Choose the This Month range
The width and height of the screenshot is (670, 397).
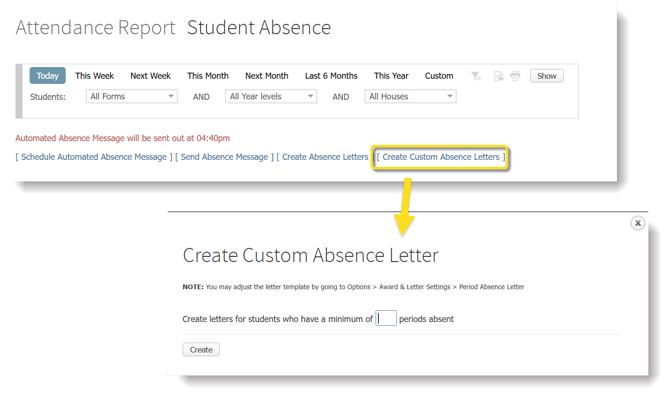(x=208, y=76)
